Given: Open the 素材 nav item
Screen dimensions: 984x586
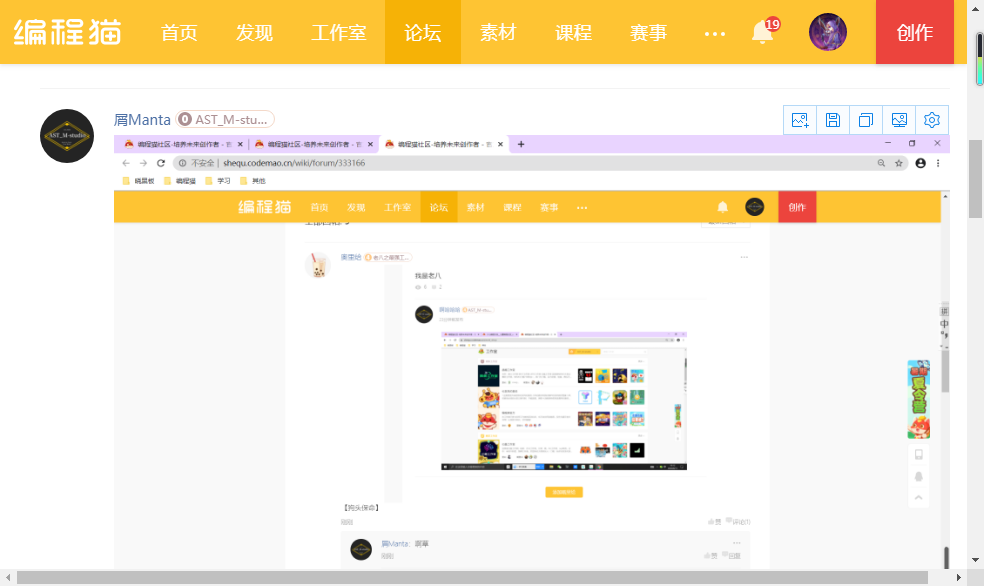Looking at the screenshot, I should [498, 33].
